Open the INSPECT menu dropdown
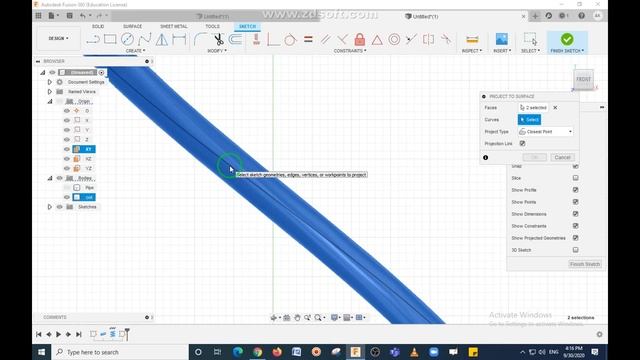This screenshot has width=640, height=360. tap(471, 51)
